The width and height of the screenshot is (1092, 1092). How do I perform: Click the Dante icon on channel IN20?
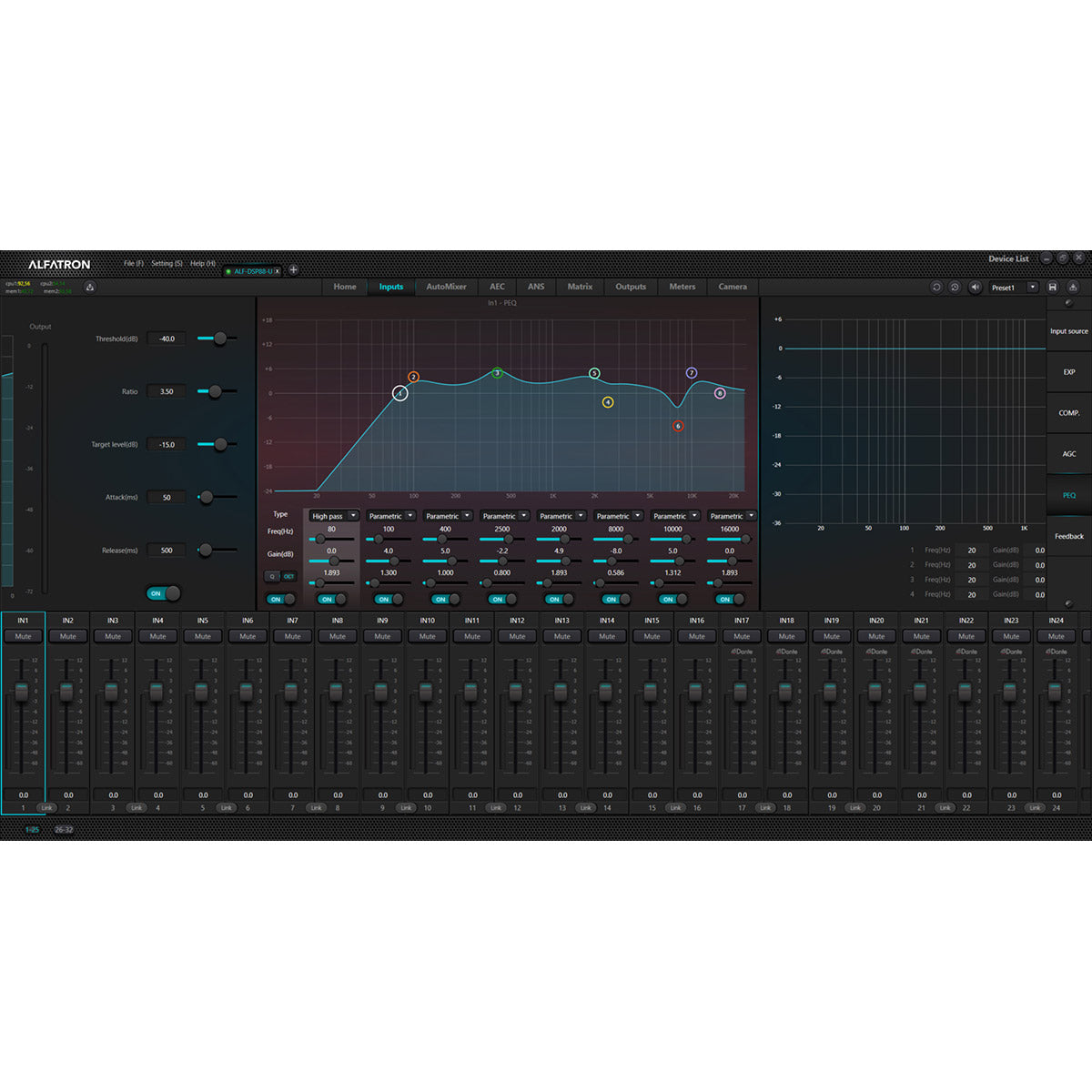(x=875, y=652)
